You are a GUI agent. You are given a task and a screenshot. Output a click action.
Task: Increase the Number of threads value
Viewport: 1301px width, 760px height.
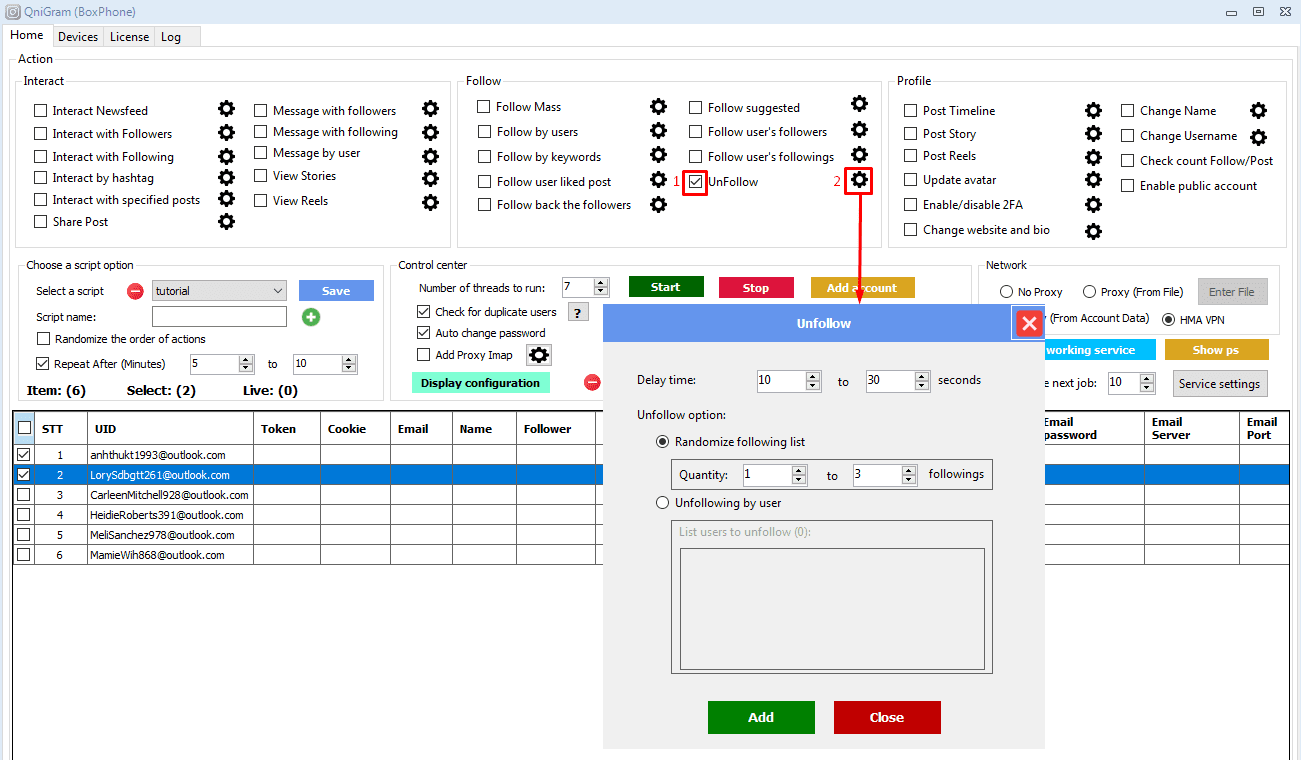(601, 283)
